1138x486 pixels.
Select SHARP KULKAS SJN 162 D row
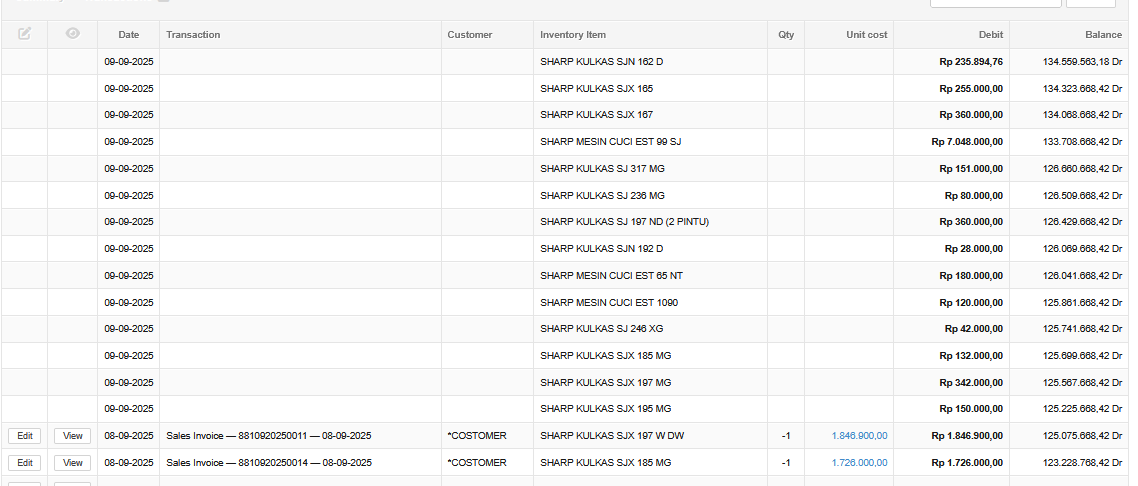coord(566,62)
